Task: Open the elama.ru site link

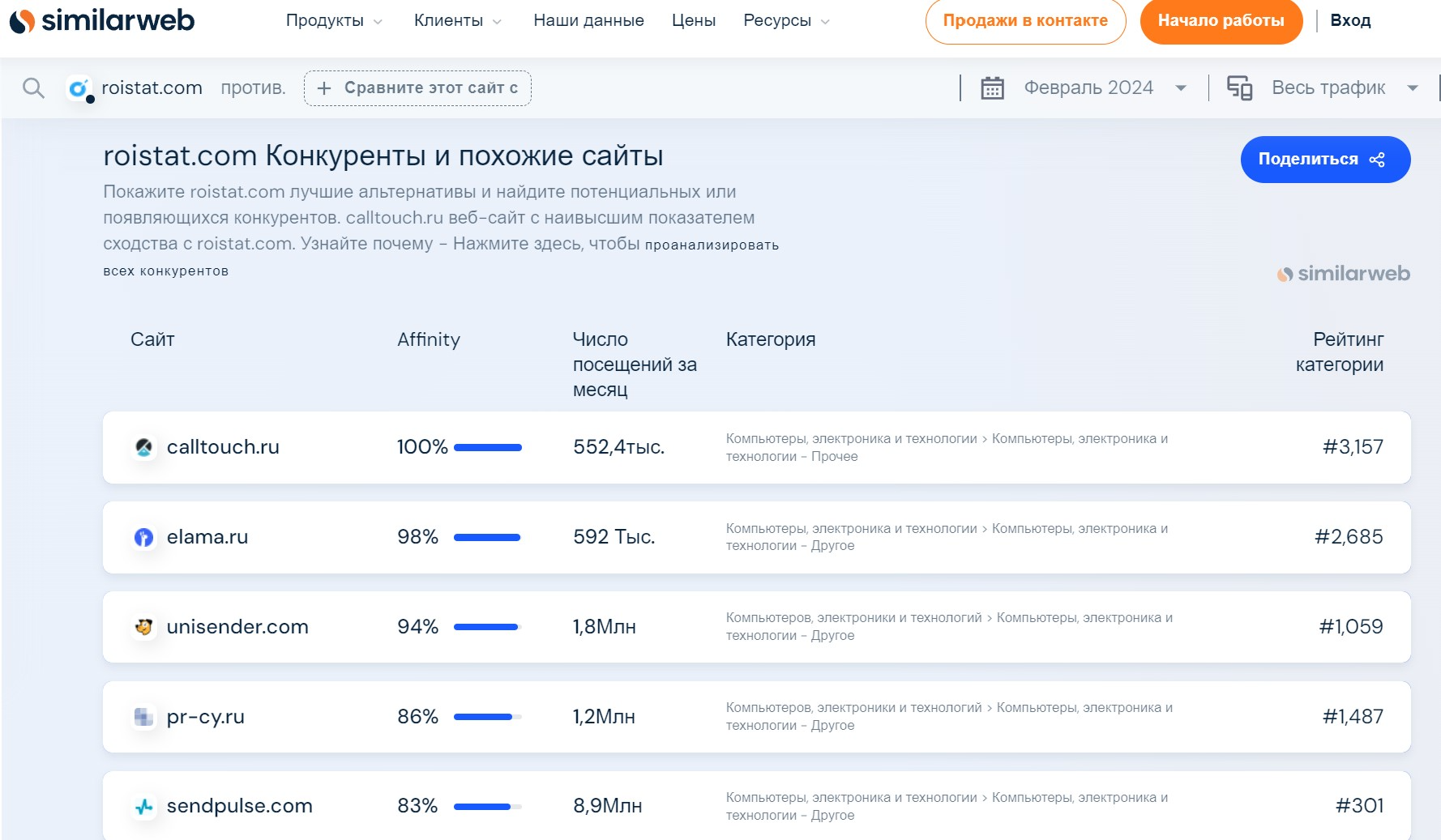Action: click(x=207, y=537)
